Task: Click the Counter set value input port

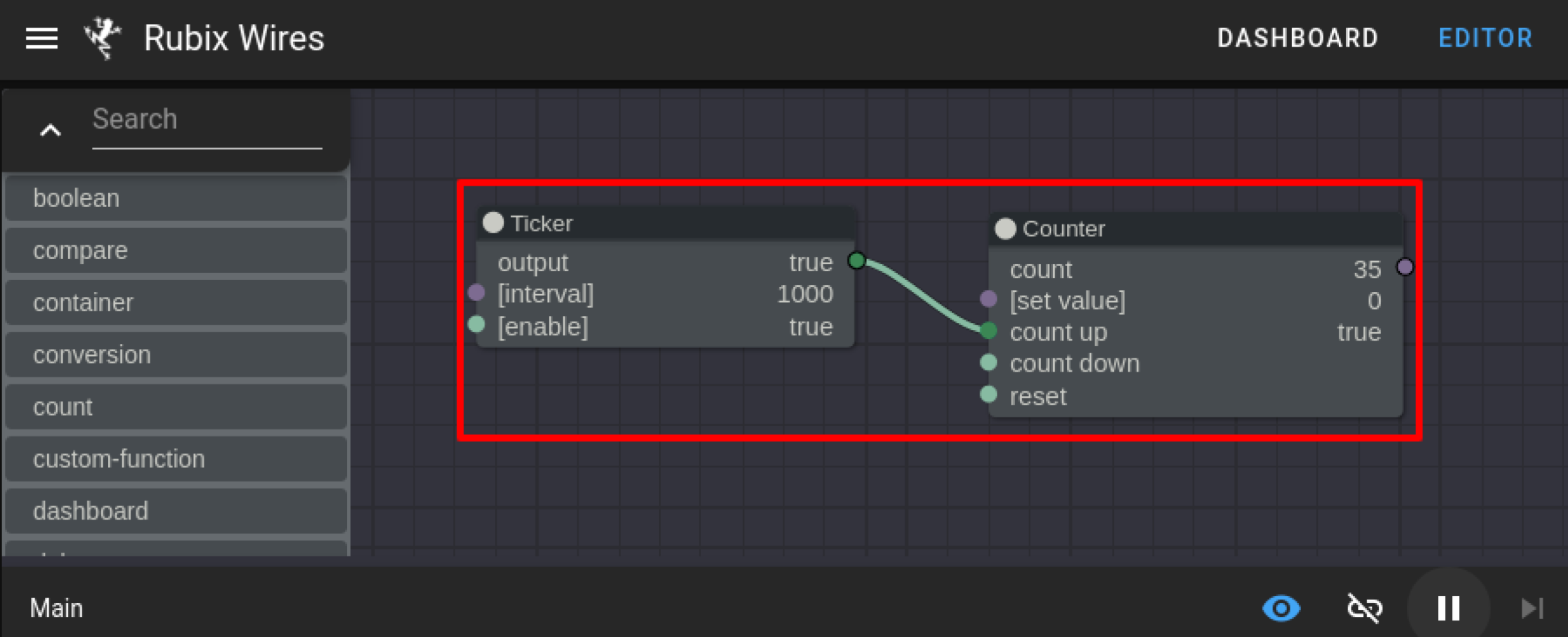Action: coord(988,299)
